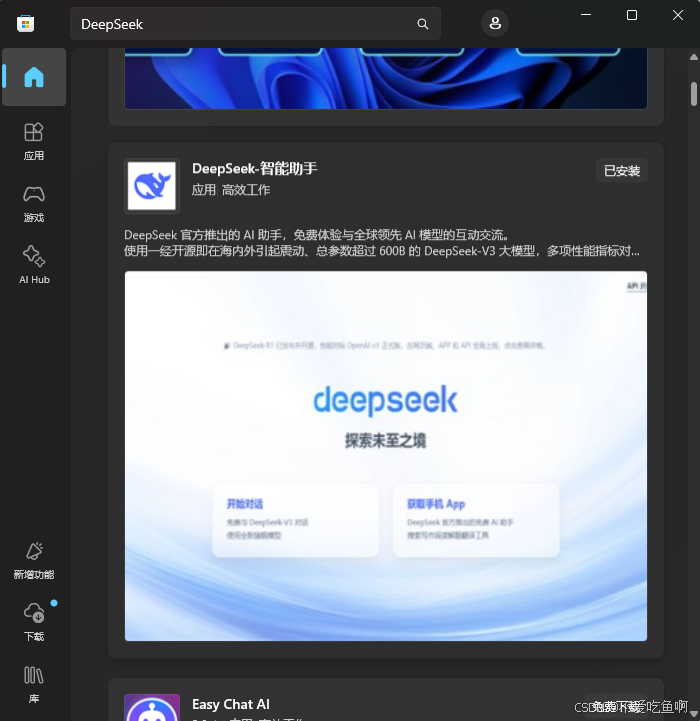
Task: Click the 应用 高效工作 category text
Action: (x=231, y=190)
